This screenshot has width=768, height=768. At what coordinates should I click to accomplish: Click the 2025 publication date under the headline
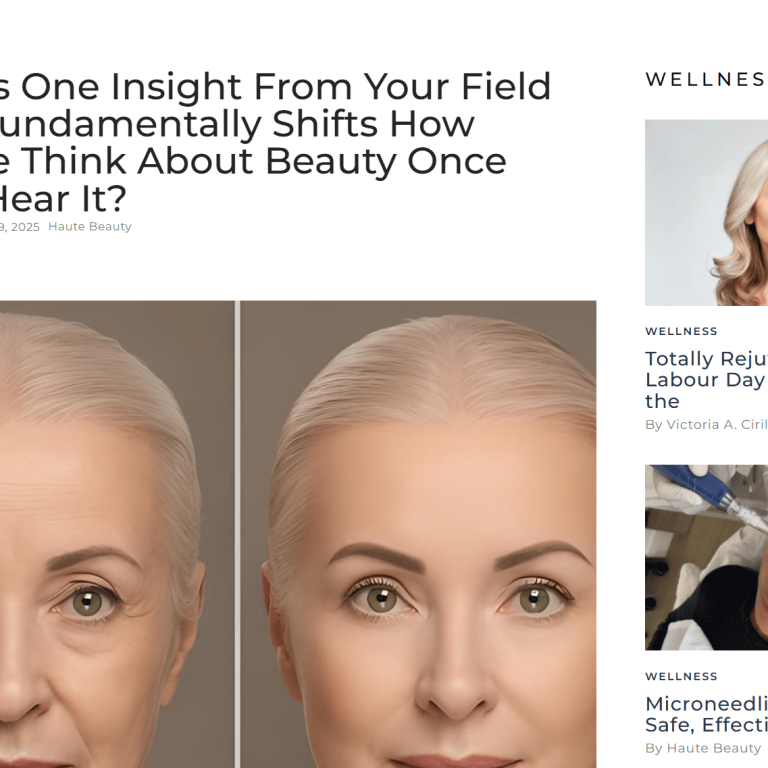20,227
